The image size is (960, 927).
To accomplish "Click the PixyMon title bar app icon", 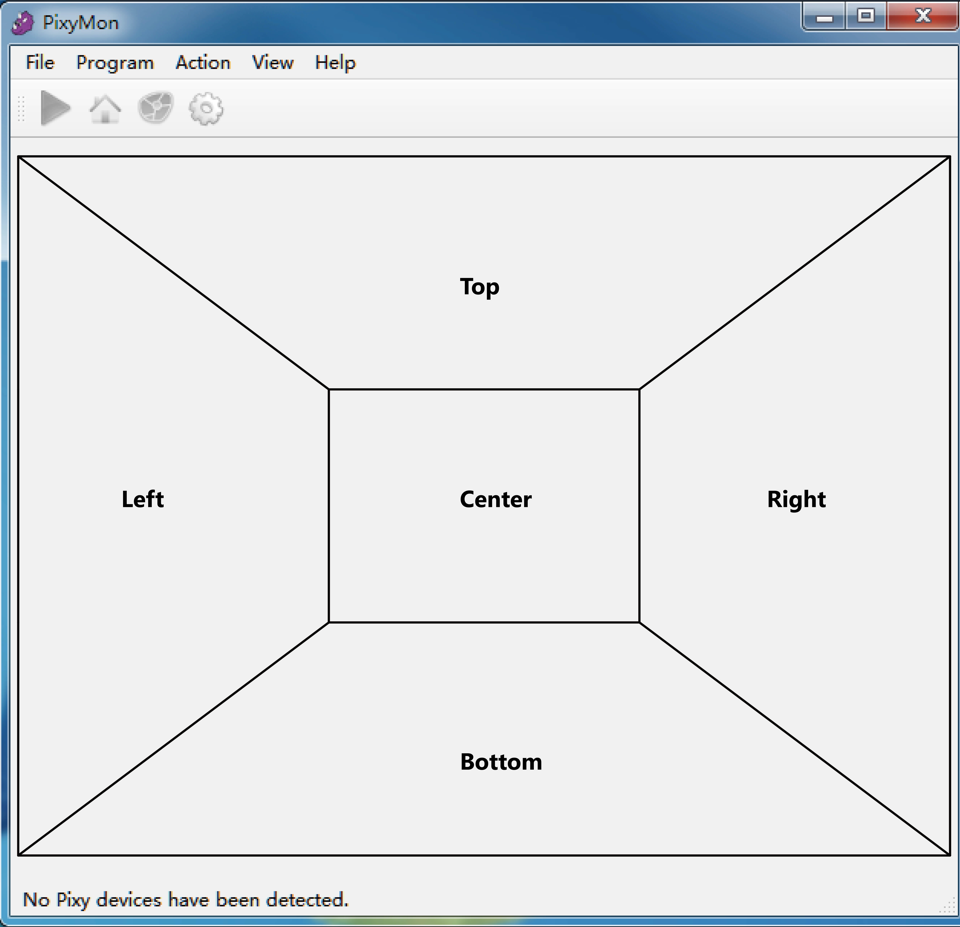I will [x=23, y=22].
